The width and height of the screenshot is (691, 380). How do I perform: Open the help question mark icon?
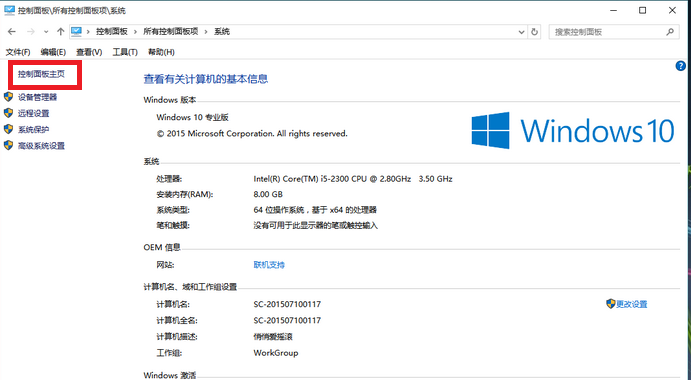tap(680, 66)
